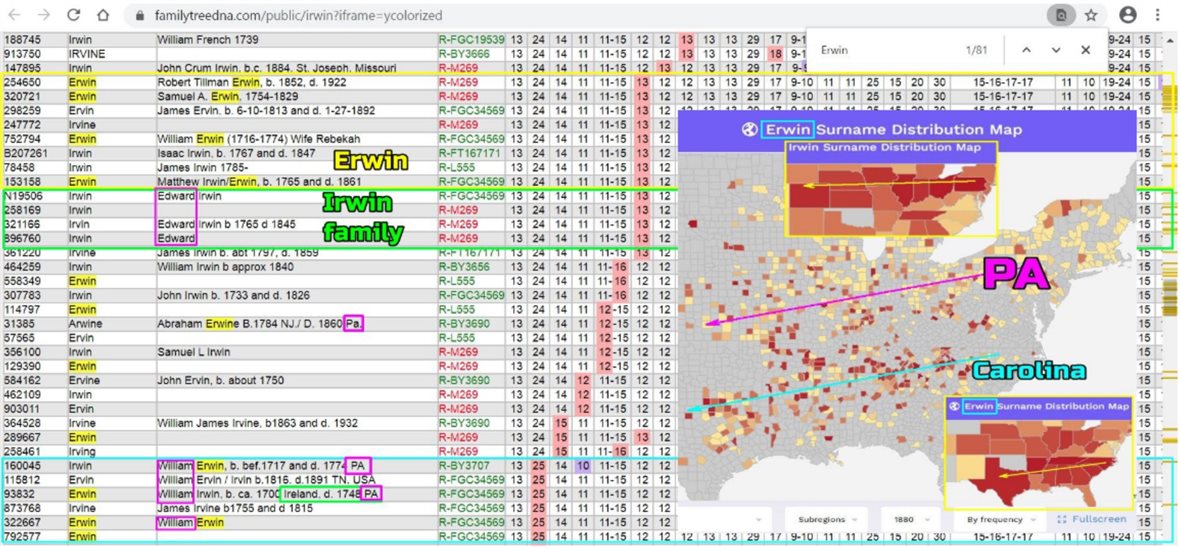
Task: Click the find bar text field containing Erwin
Action: (880, 49)
